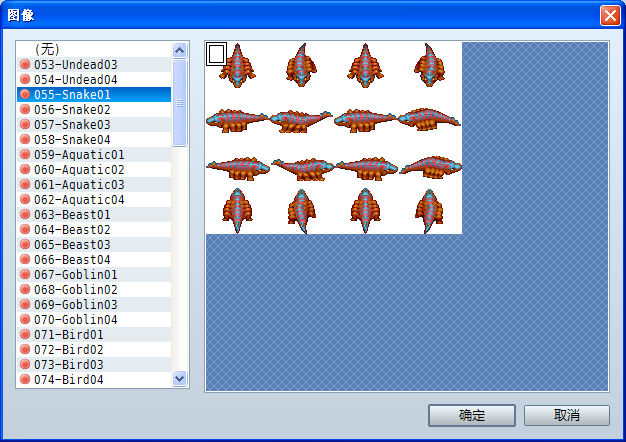This screenshot has width=626, height=442.
Task: Click the red icon beside 059-Aquatic01
Action: tap(25, 154)
